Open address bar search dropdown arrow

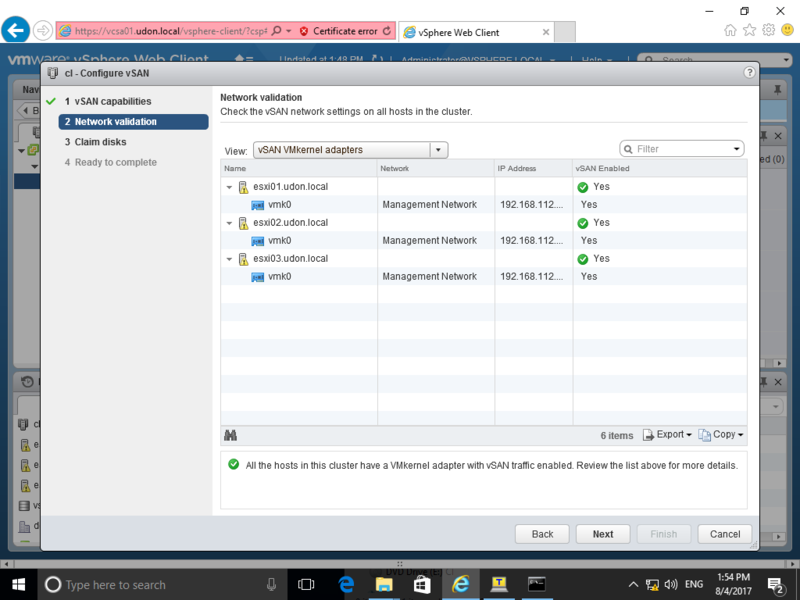[289, 31]
